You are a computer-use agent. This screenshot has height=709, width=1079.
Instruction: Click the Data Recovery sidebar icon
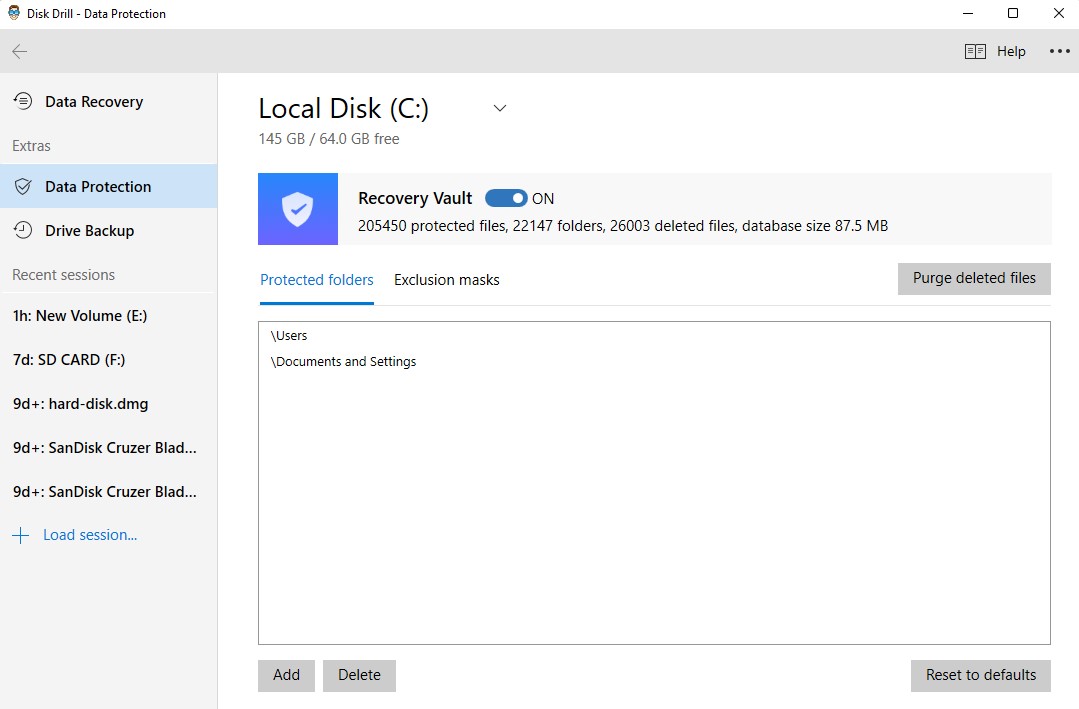click(23, 101)
